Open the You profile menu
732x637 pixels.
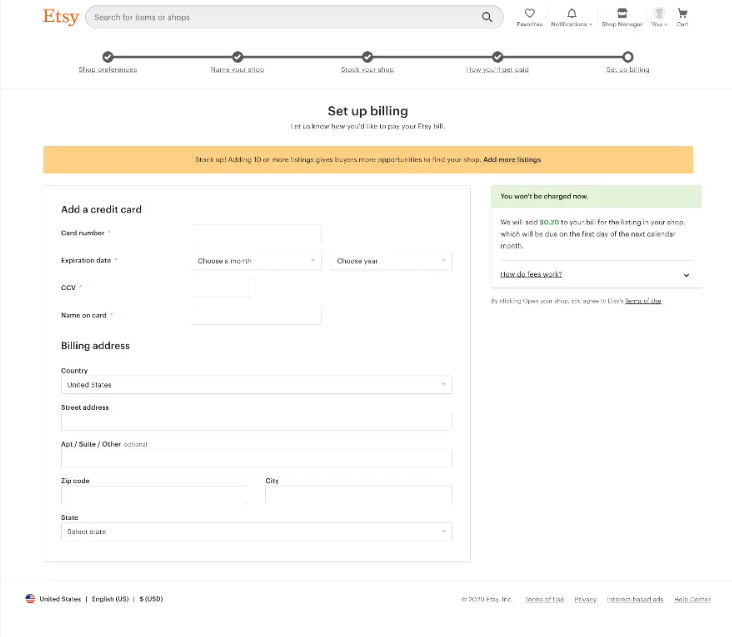[659, 14]
